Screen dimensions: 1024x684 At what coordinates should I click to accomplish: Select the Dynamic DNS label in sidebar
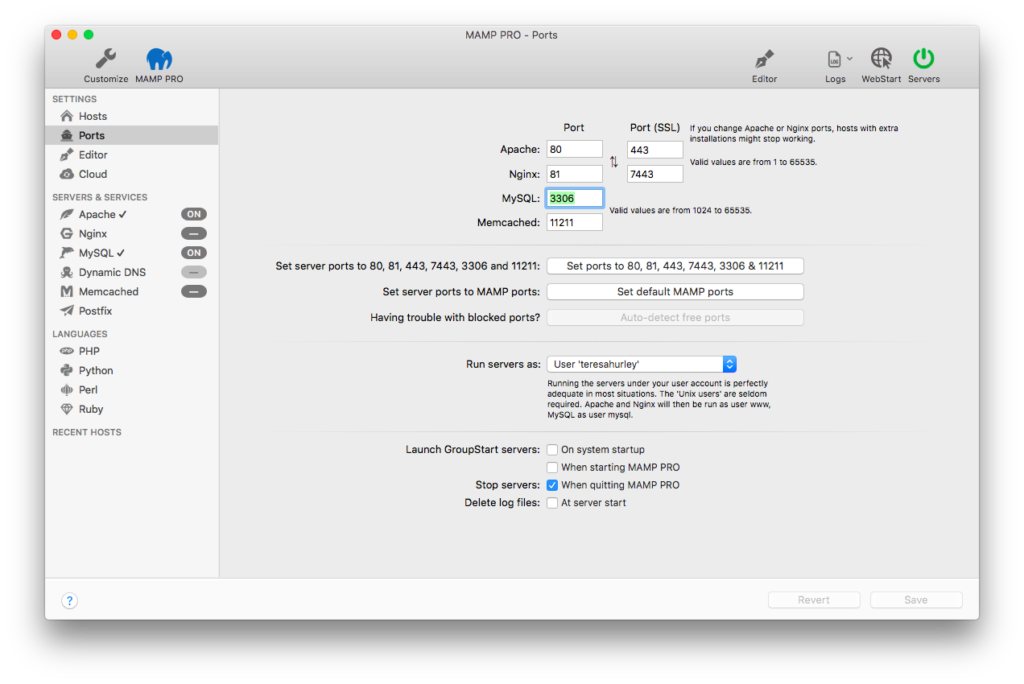tap(112, 272)
